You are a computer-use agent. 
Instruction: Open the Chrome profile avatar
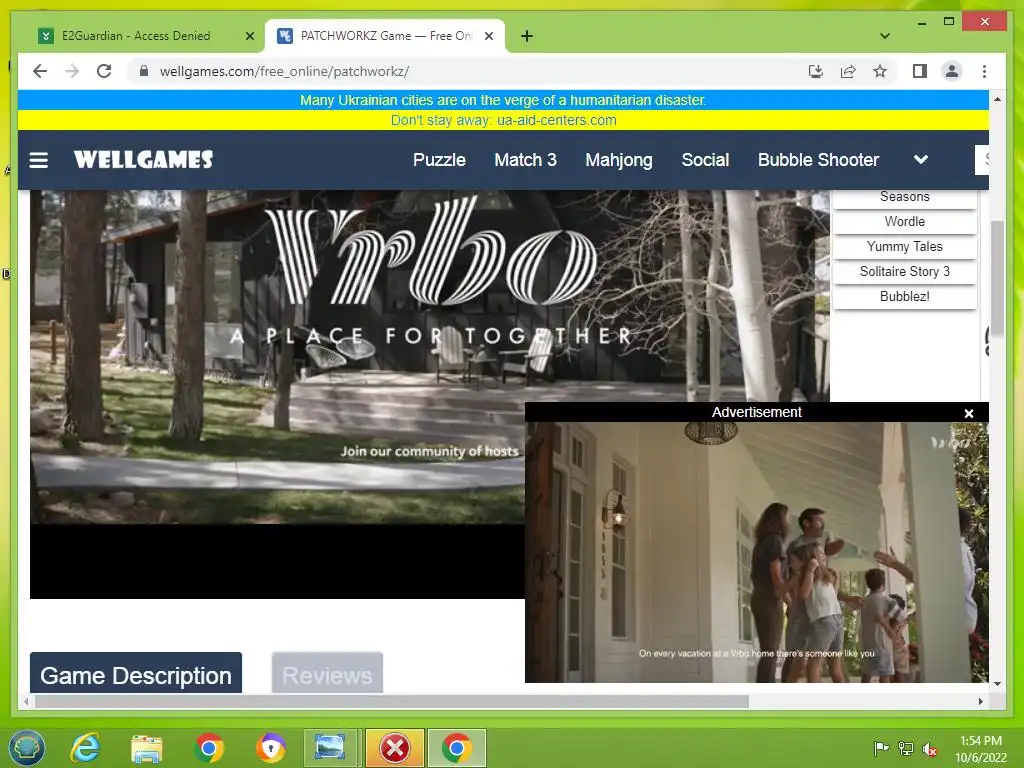[952, 71]
